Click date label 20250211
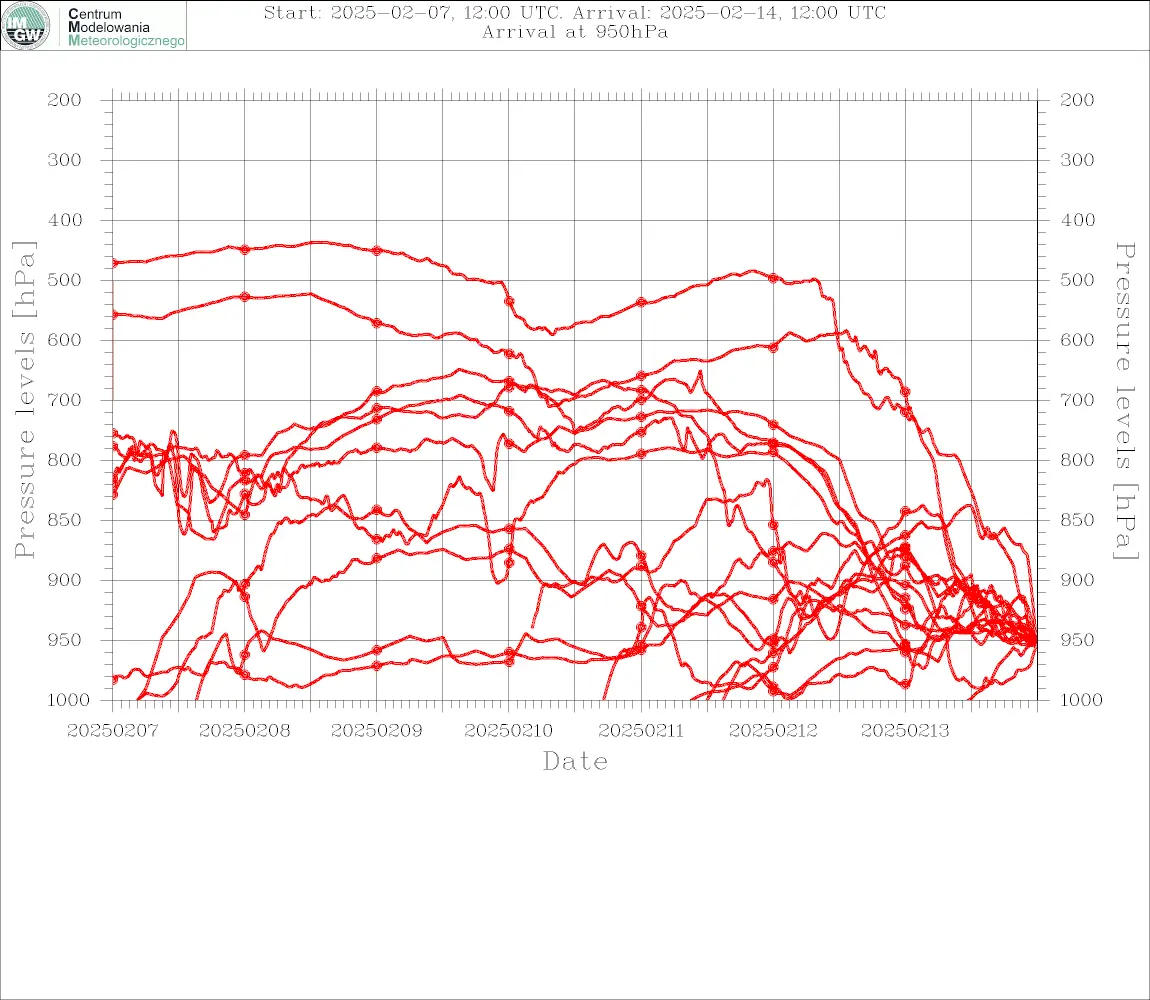Image resolution: width=1150 pixels, height=1000 pixels. [x=641, y=731]
